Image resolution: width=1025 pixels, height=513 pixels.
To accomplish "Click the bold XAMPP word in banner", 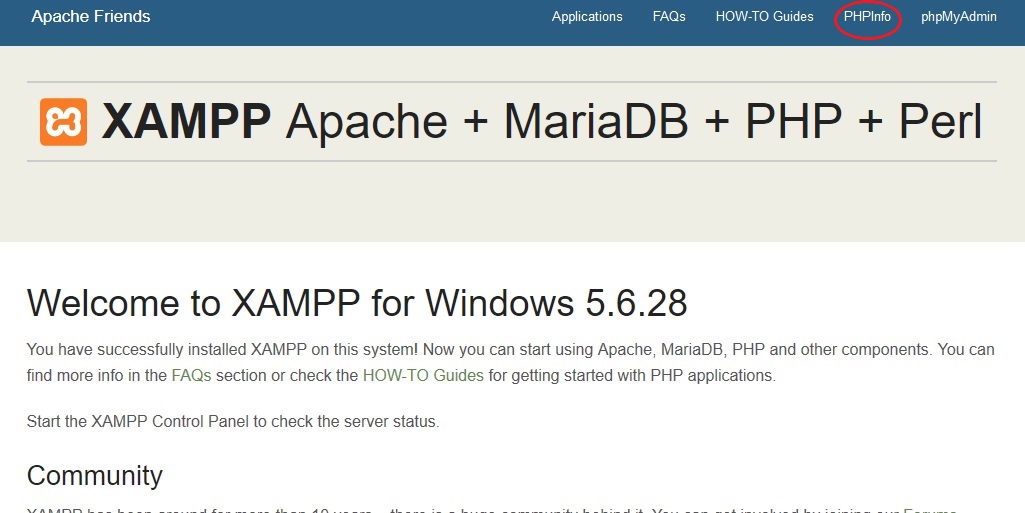I will coord(186,122).
